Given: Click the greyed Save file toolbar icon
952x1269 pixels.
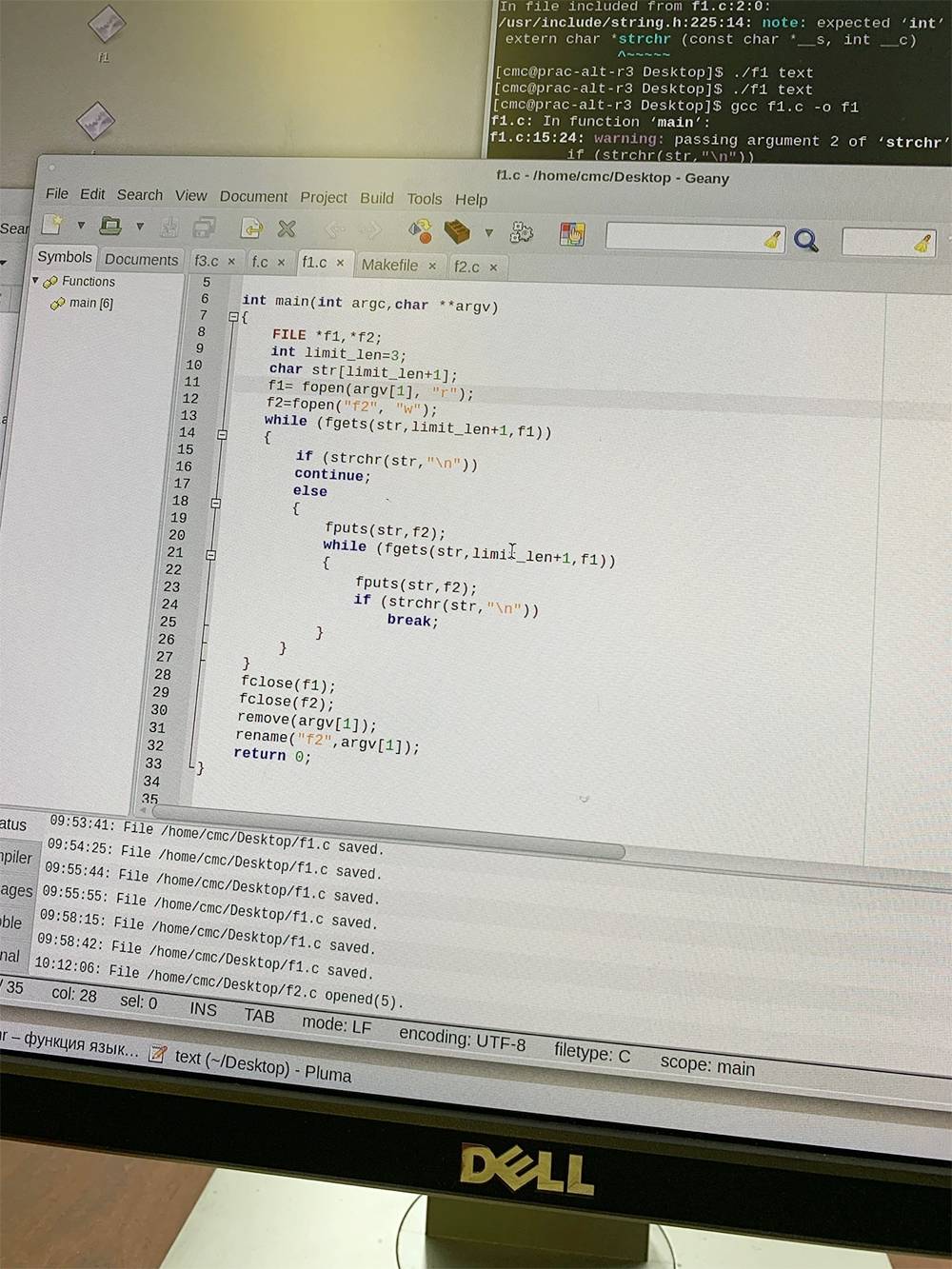Looking at the screenshot, I should [169, 227].
